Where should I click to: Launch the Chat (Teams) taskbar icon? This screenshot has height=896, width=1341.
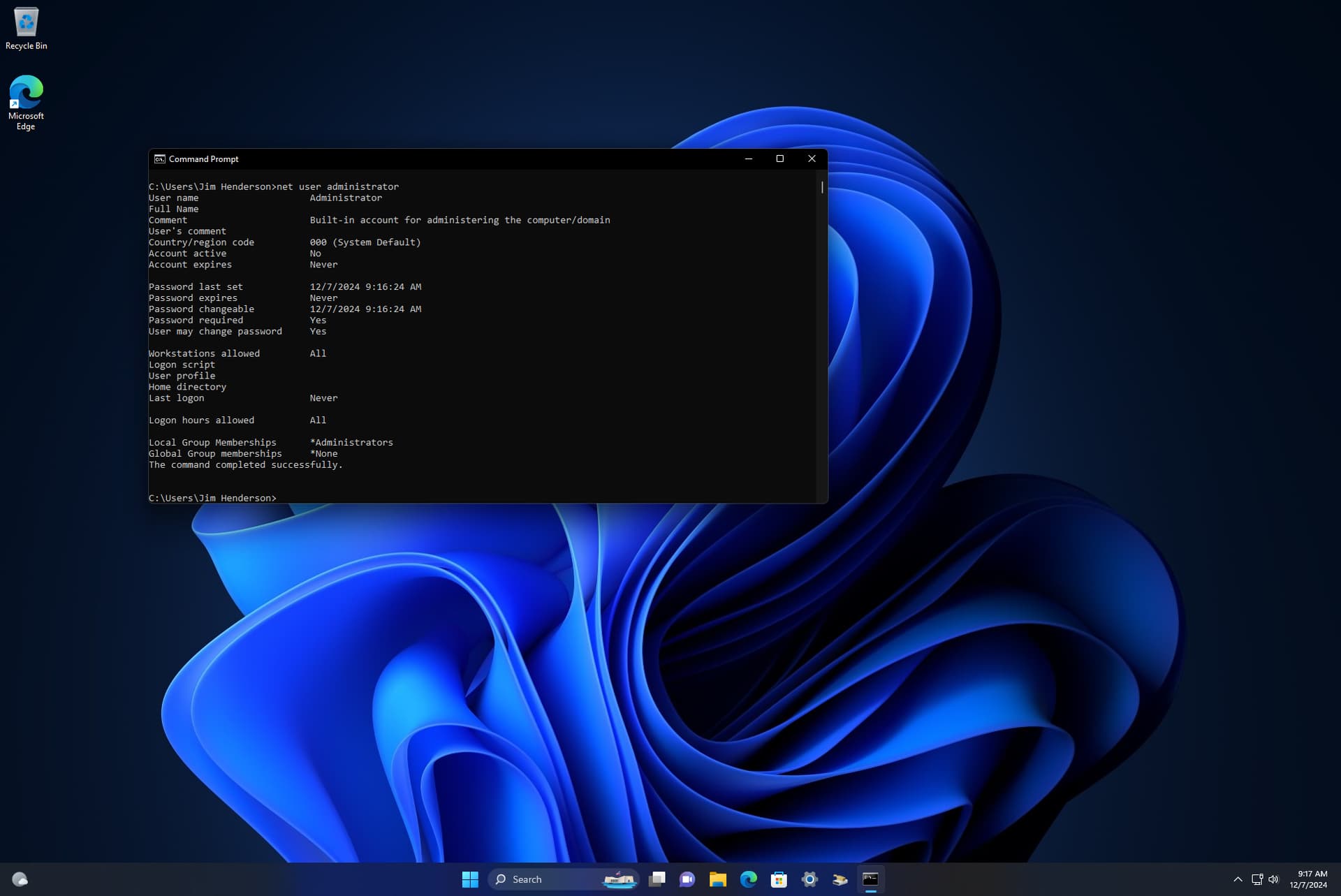[687, 879]
